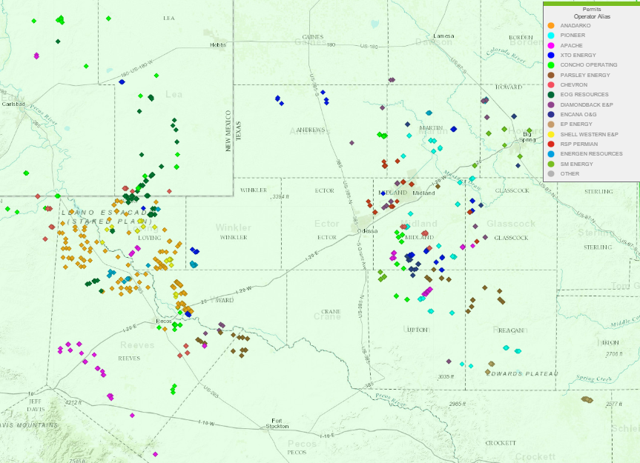Select the APACHE label in the legend
The width and height of the screenshot is (640, 463).
[571, 45]
